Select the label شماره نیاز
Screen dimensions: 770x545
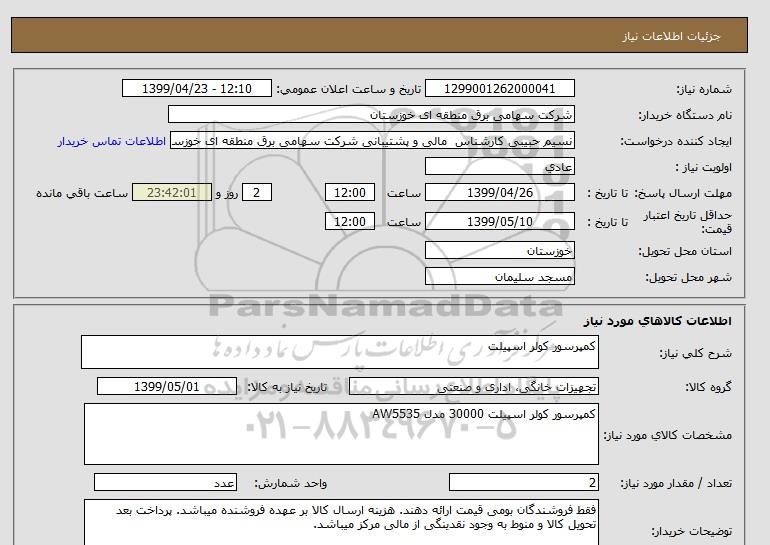click(704, 89)
